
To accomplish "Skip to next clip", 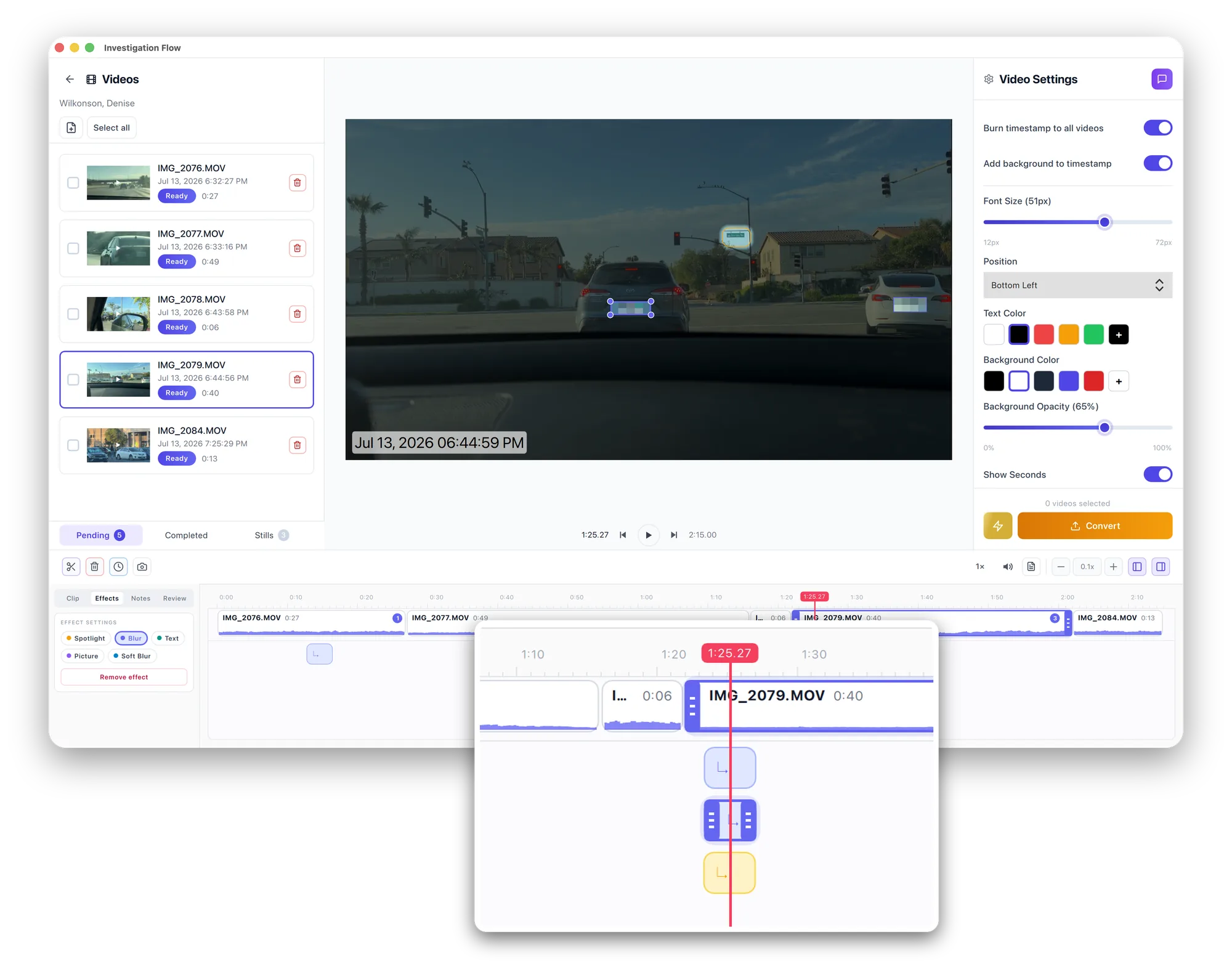I will pos(674,535).
